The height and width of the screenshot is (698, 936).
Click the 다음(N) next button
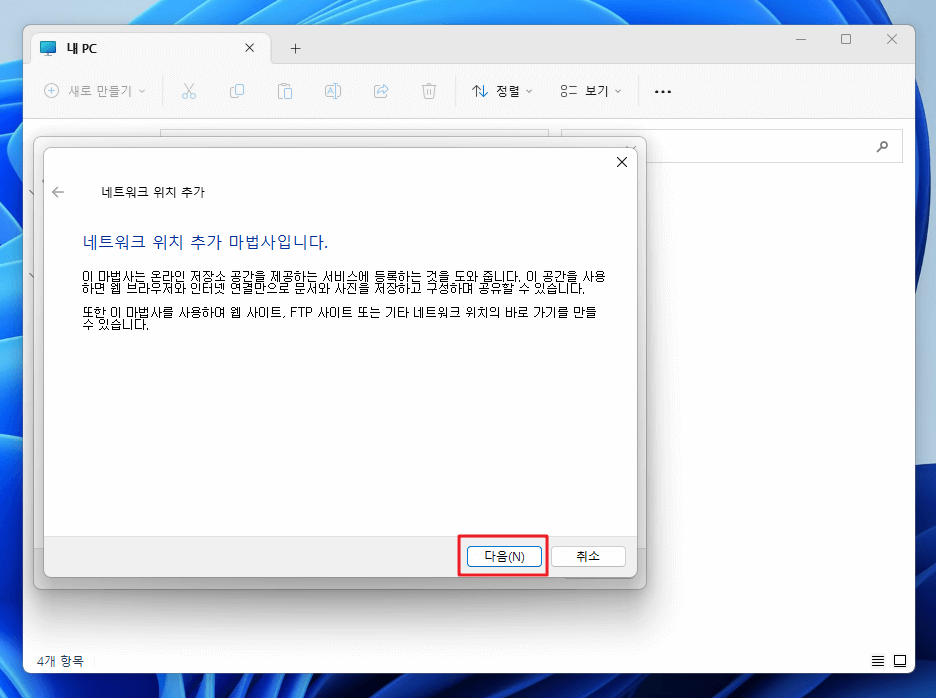click(x=503, y=556)
